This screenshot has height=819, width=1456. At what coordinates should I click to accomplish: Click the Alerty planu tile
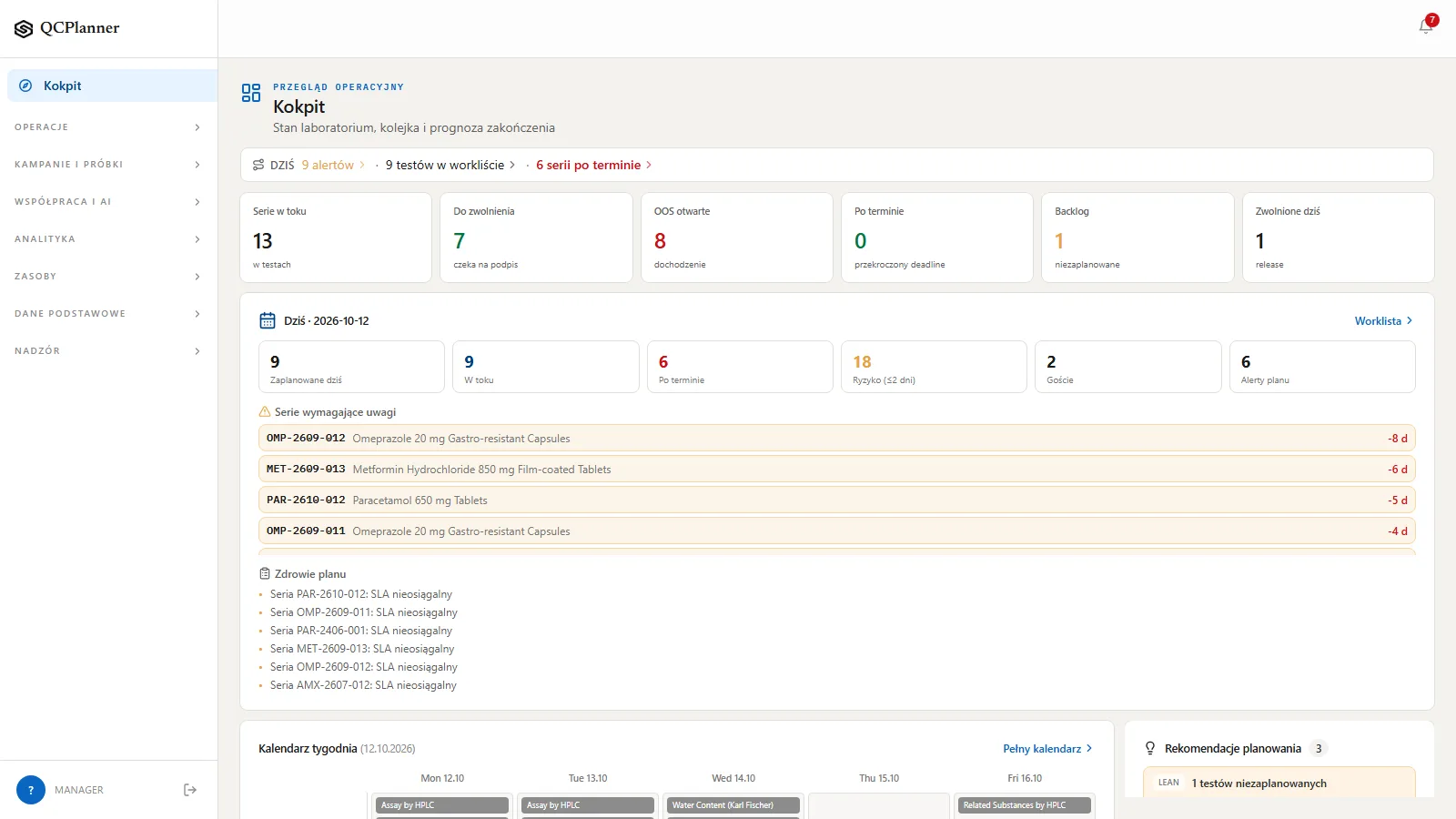(x=1322, y=367)
